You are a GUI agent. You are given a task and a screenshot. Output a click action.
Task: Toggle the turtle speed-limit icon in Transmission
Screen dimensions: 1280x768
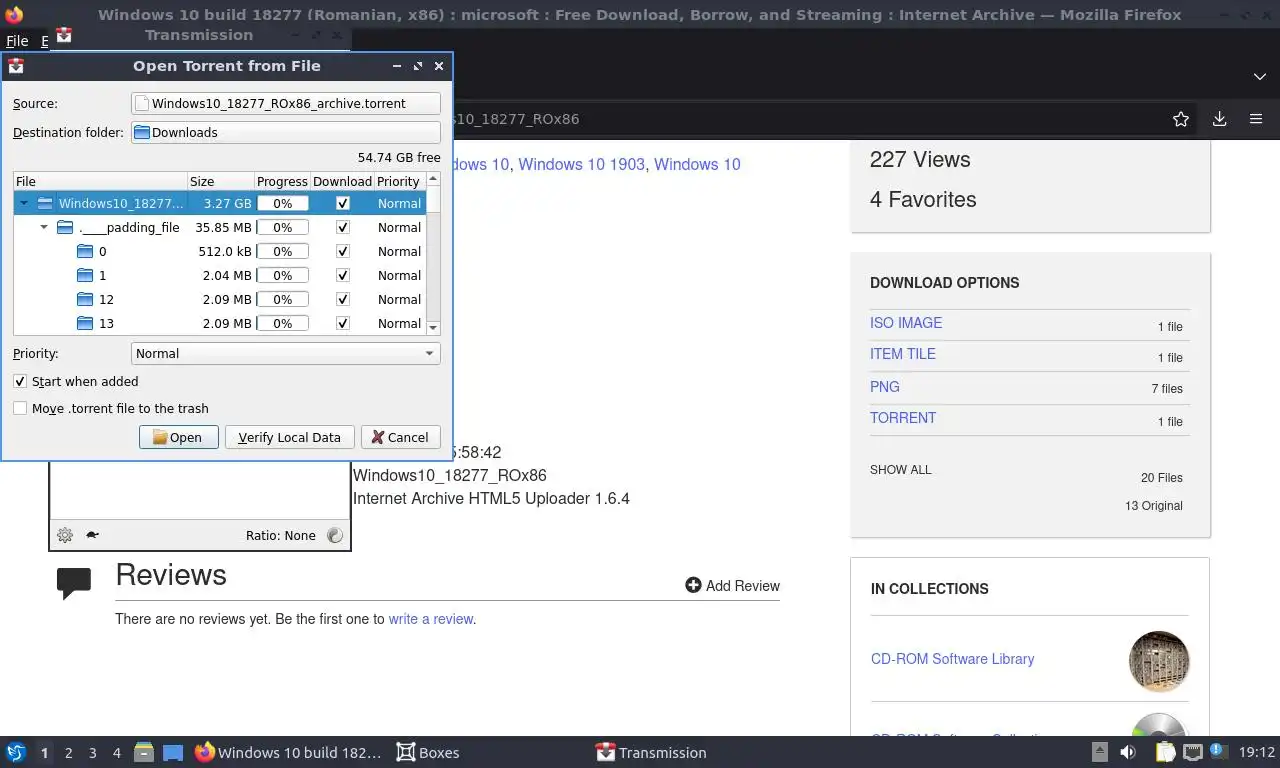click(x=92, y=535)
